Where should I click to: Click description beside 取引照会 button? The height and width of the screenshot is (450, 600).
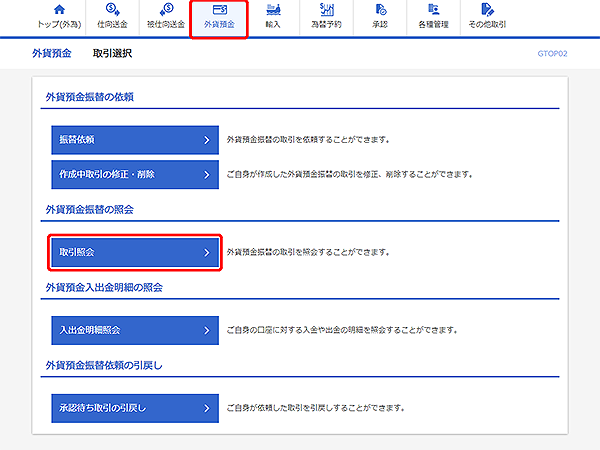click(x=308, y=252)
